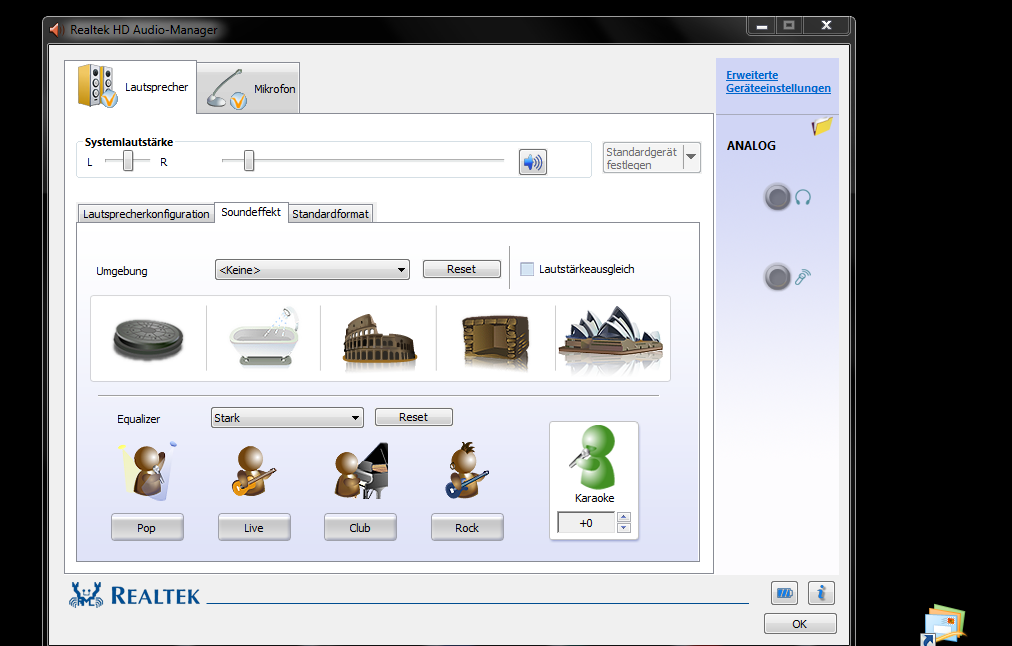Reset the Umgebung environment setting
This screenshot has height=646, width=1012.
click(461, 269)
